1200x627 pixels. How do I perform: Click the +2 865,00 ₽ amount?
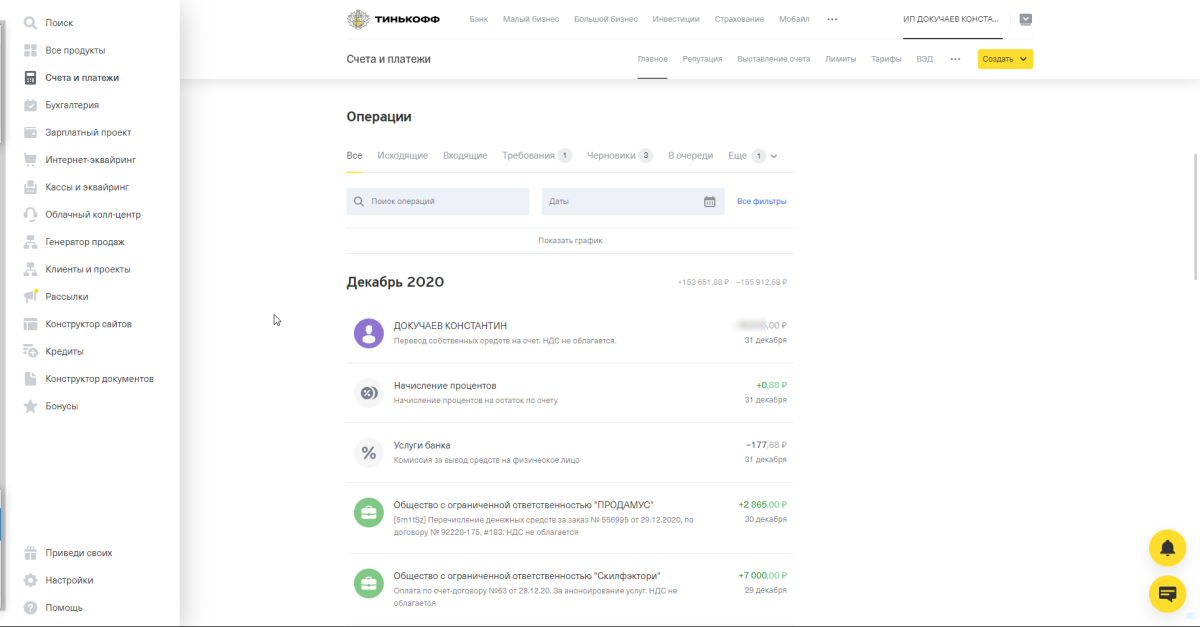point(762,505)
